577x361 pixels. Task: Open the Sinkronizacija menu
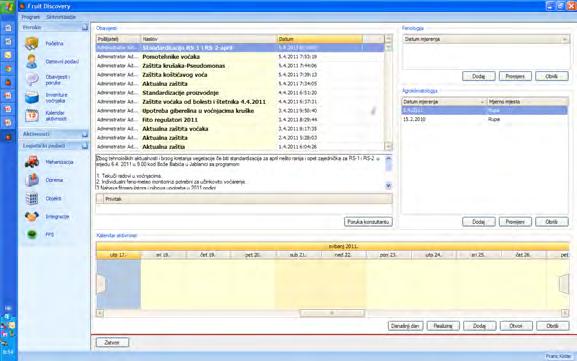tap(61, 17)
